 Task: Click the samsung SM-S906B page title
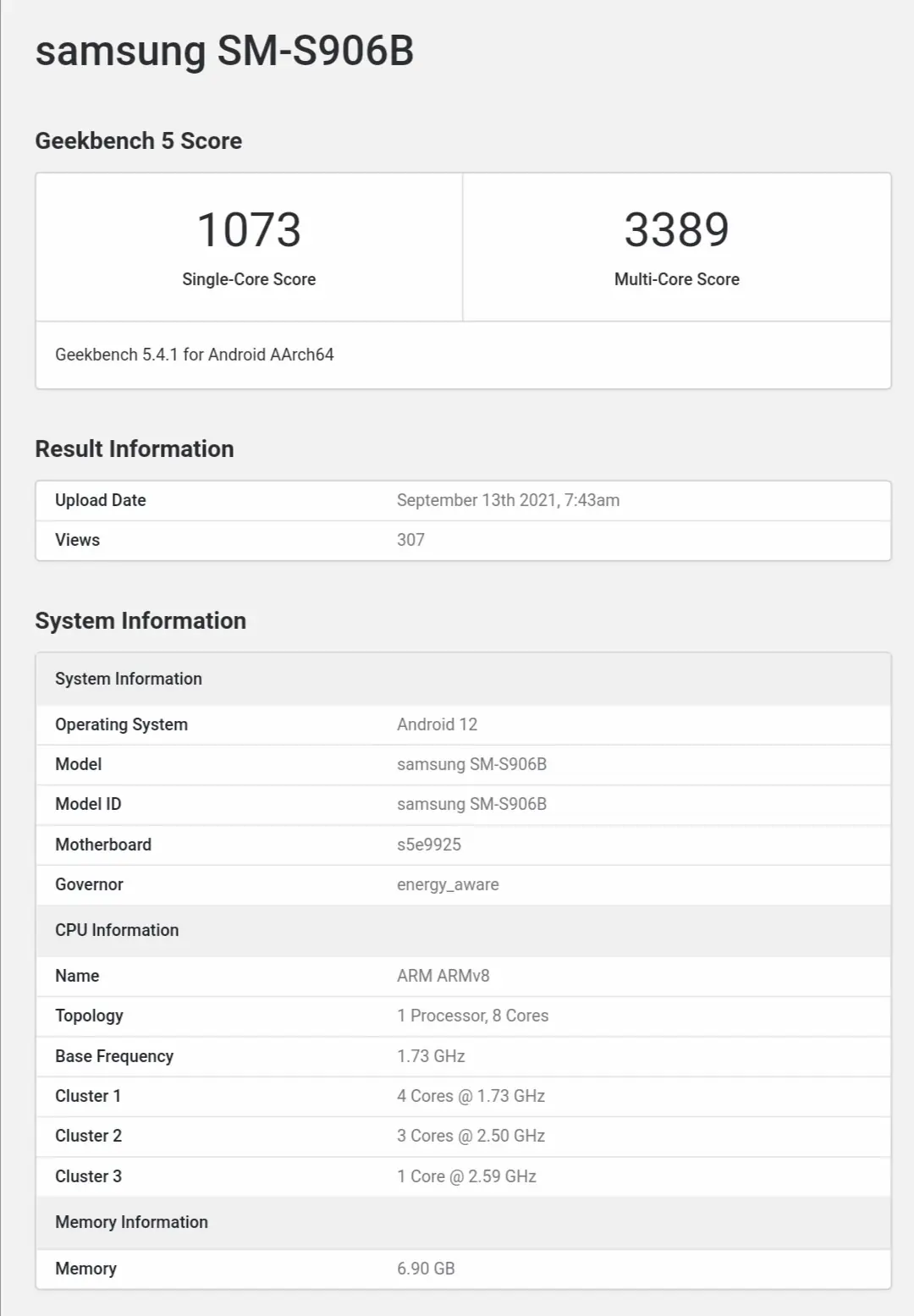click(x=224, y=52)
